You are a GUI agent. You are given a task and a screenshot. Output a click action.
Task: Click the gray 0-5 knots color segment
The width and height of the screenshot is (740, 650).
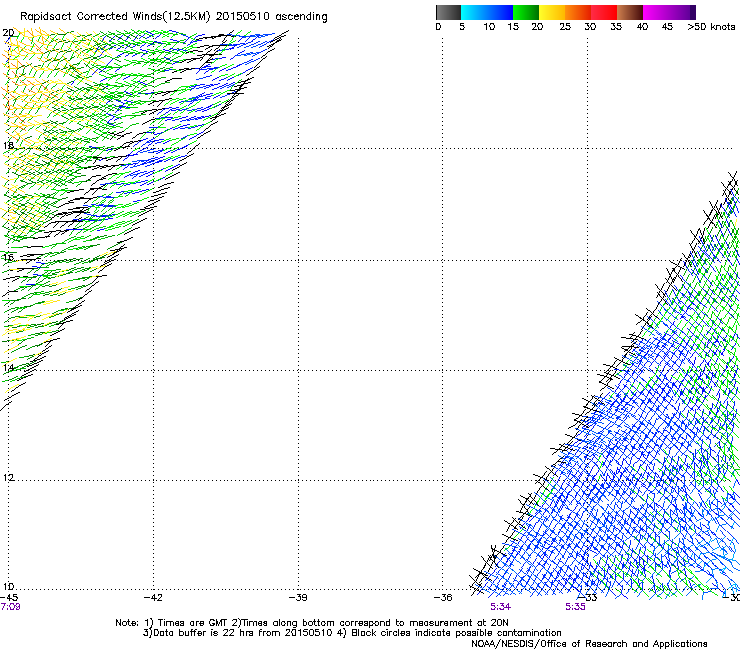pyautogui.click(x=448, y=12)
